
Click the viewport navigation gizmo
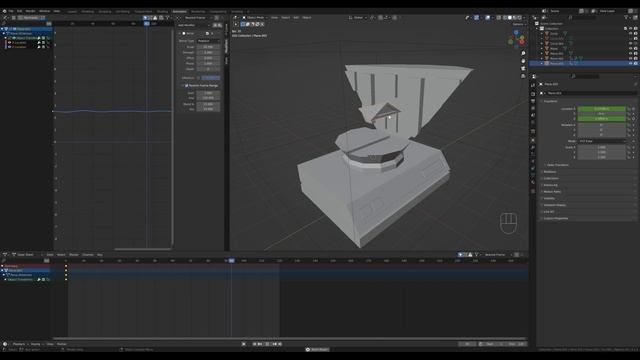click(517, 40)
